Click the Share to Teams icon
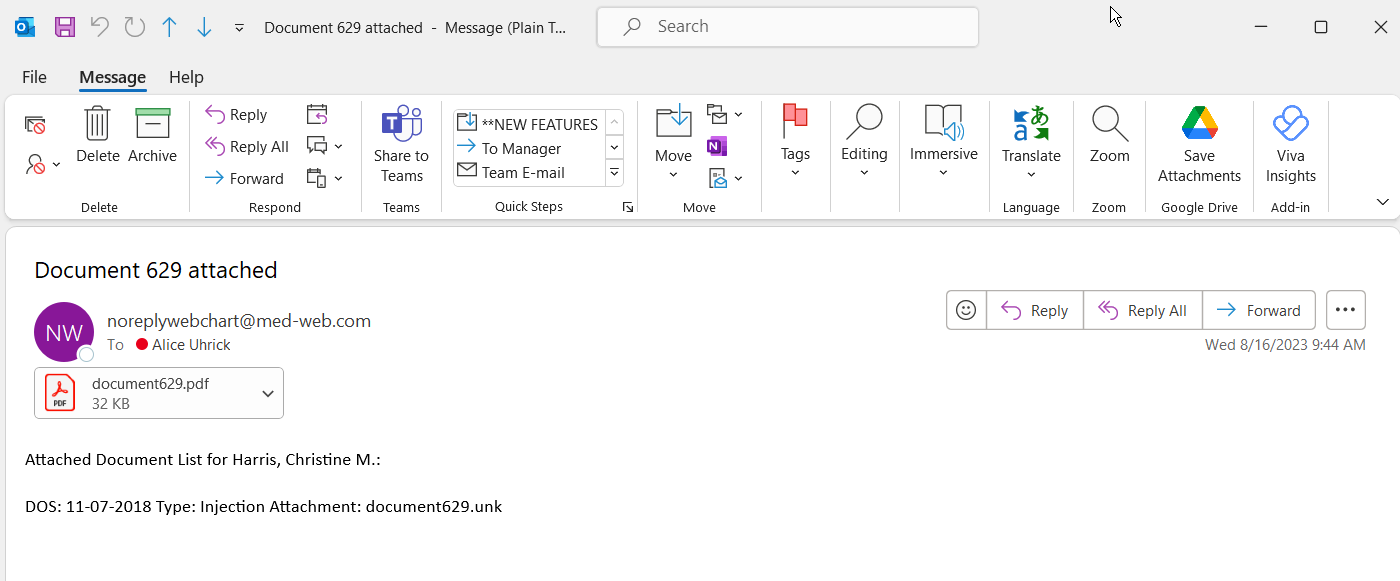 [401, 125]
